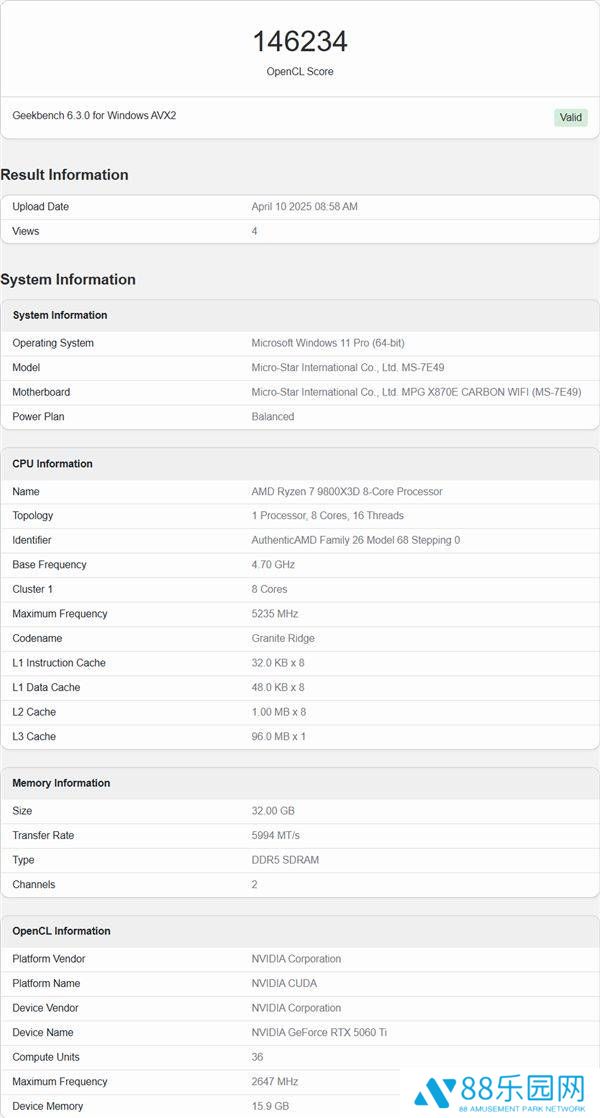Click the Memory Information table header

pos(61,783)
